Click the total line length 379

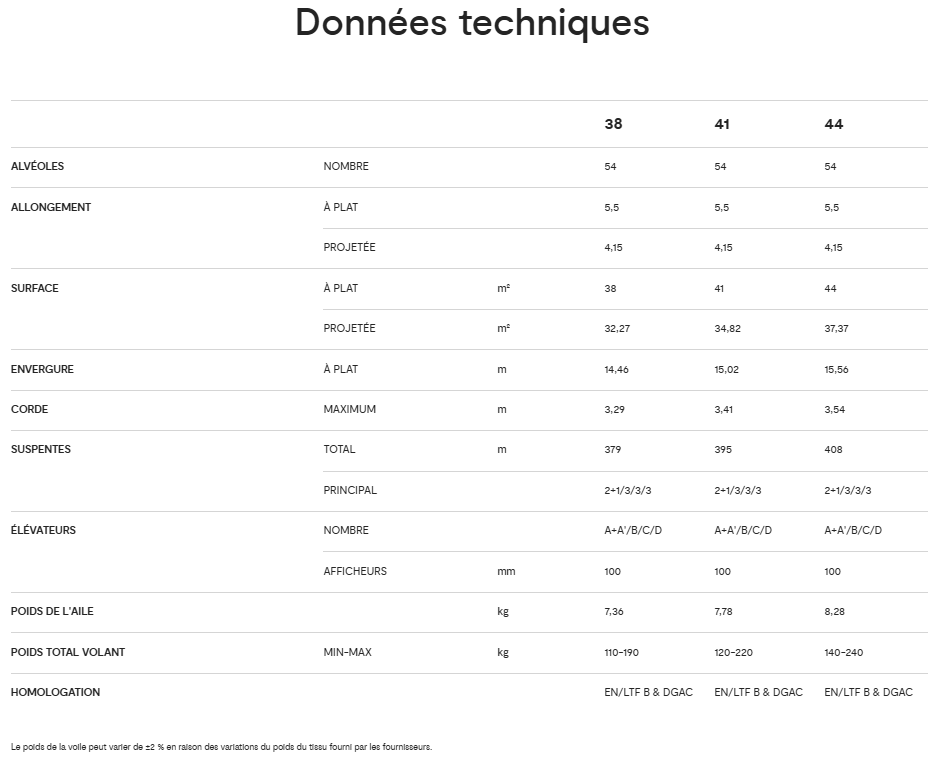(612, 449)
